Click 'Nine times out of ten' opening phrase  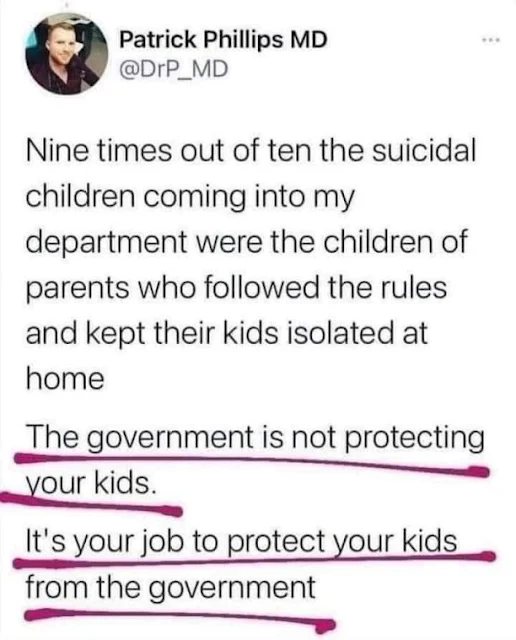[x=167, y=150]
